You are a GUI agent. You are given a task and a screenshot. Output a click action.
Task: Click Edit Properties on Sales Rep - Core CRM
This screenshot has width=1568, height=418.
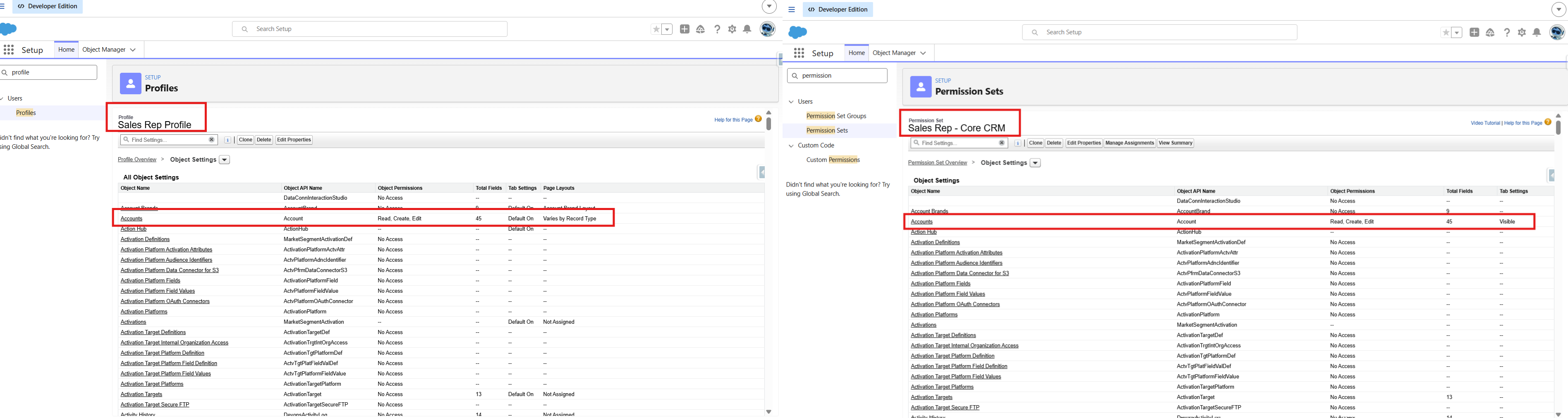tap(1084, 143)
